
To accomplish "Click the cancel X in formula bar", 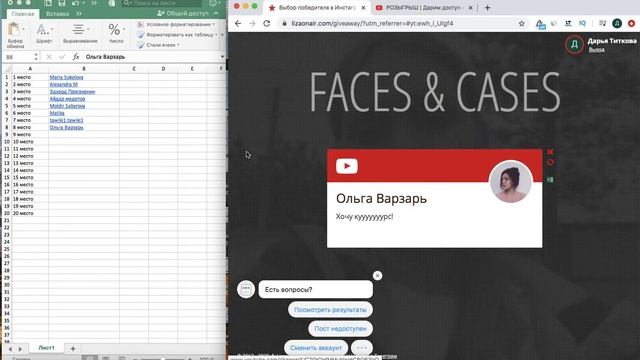I will pyautogui.click(x=49, y=57).
